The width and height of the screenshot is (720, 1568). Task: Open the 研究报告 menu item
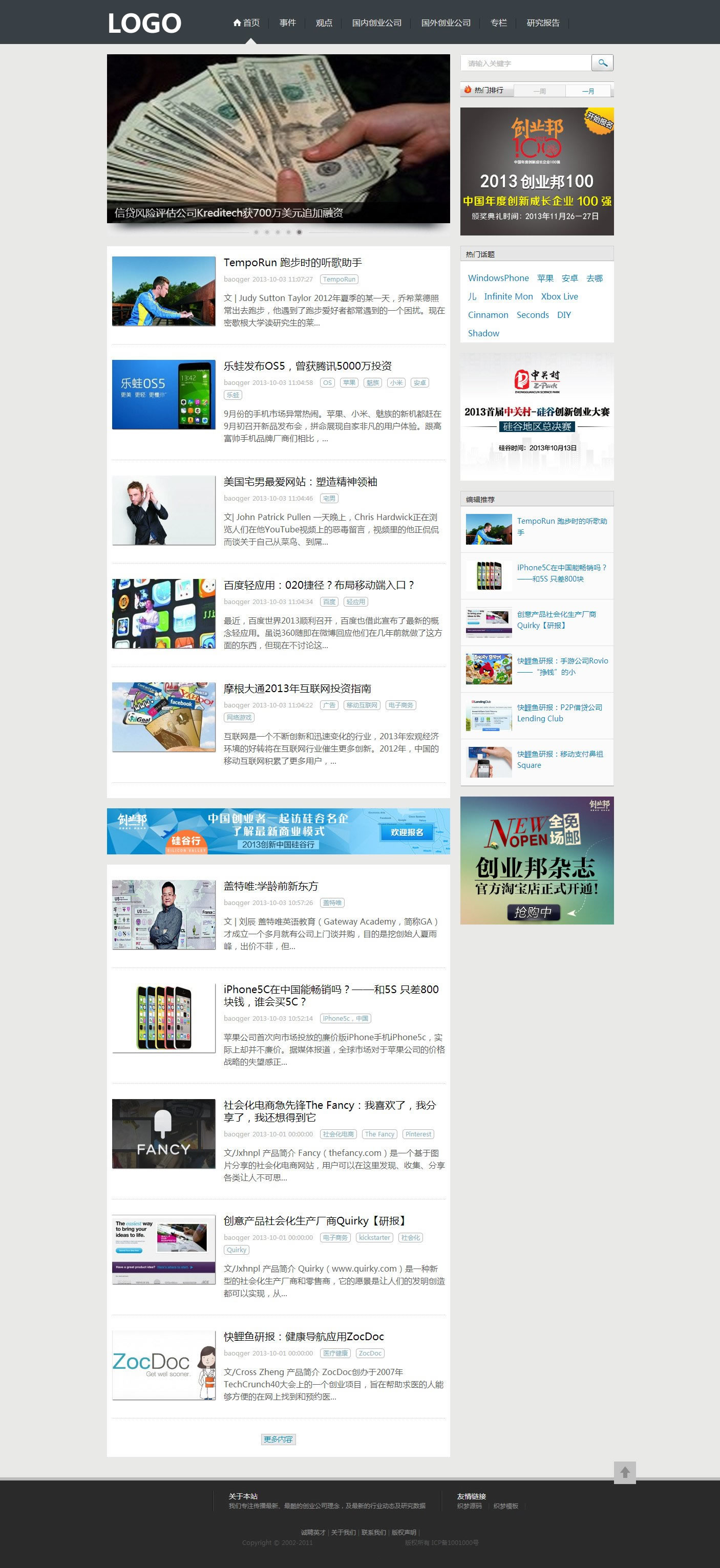pyautogui.click(x=543, y=23)
